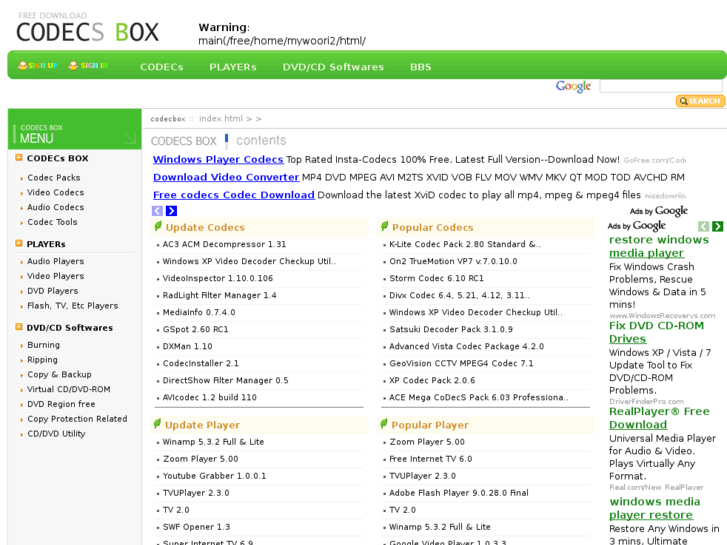
Task: Open the CODECs navigation menu item
Action: coord(162,67)
